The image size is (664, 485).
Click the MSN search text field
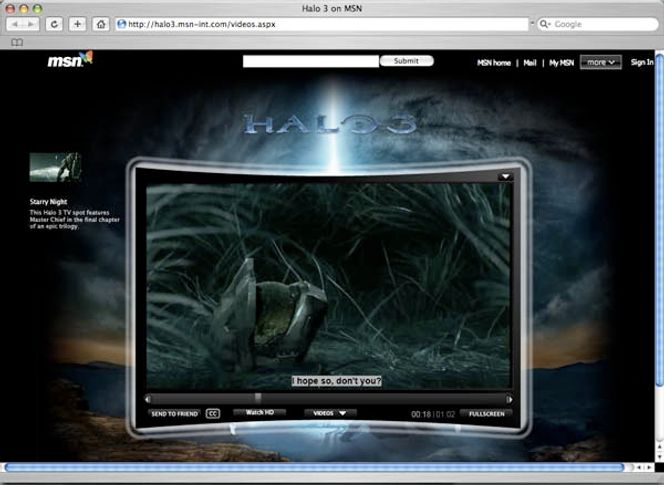pos(311,61)
